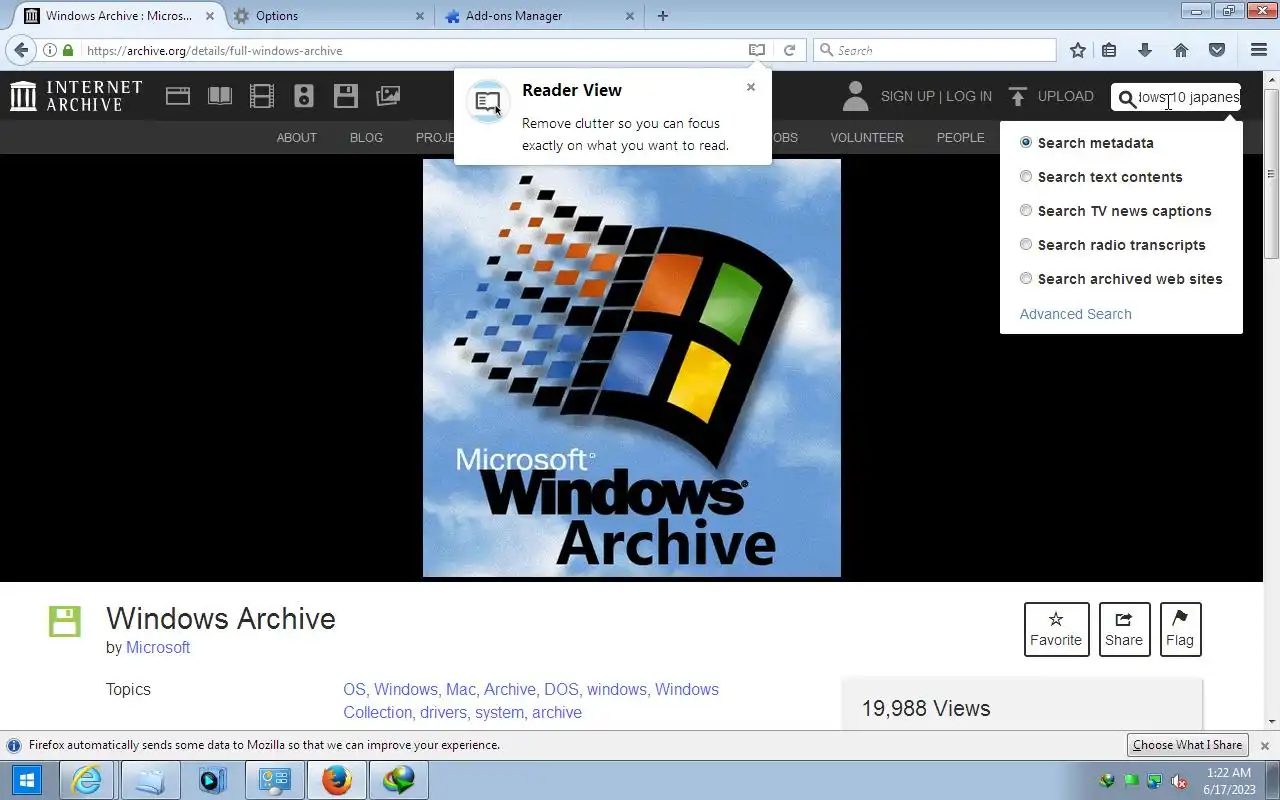Switch to the Add-ons Manager tab

(x=540, y=16)
